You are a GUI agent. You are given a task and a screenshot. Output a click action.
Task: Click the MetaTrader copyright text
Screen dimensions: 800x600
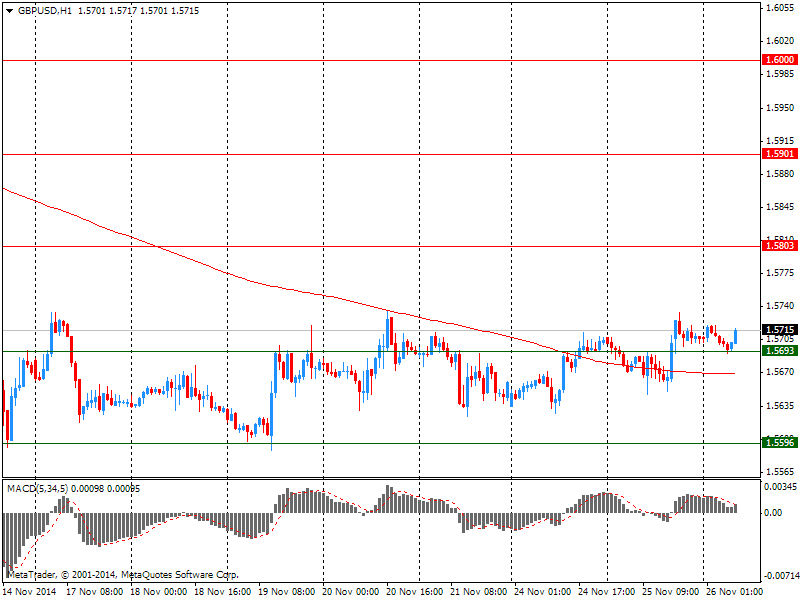(x=122, y=575)
